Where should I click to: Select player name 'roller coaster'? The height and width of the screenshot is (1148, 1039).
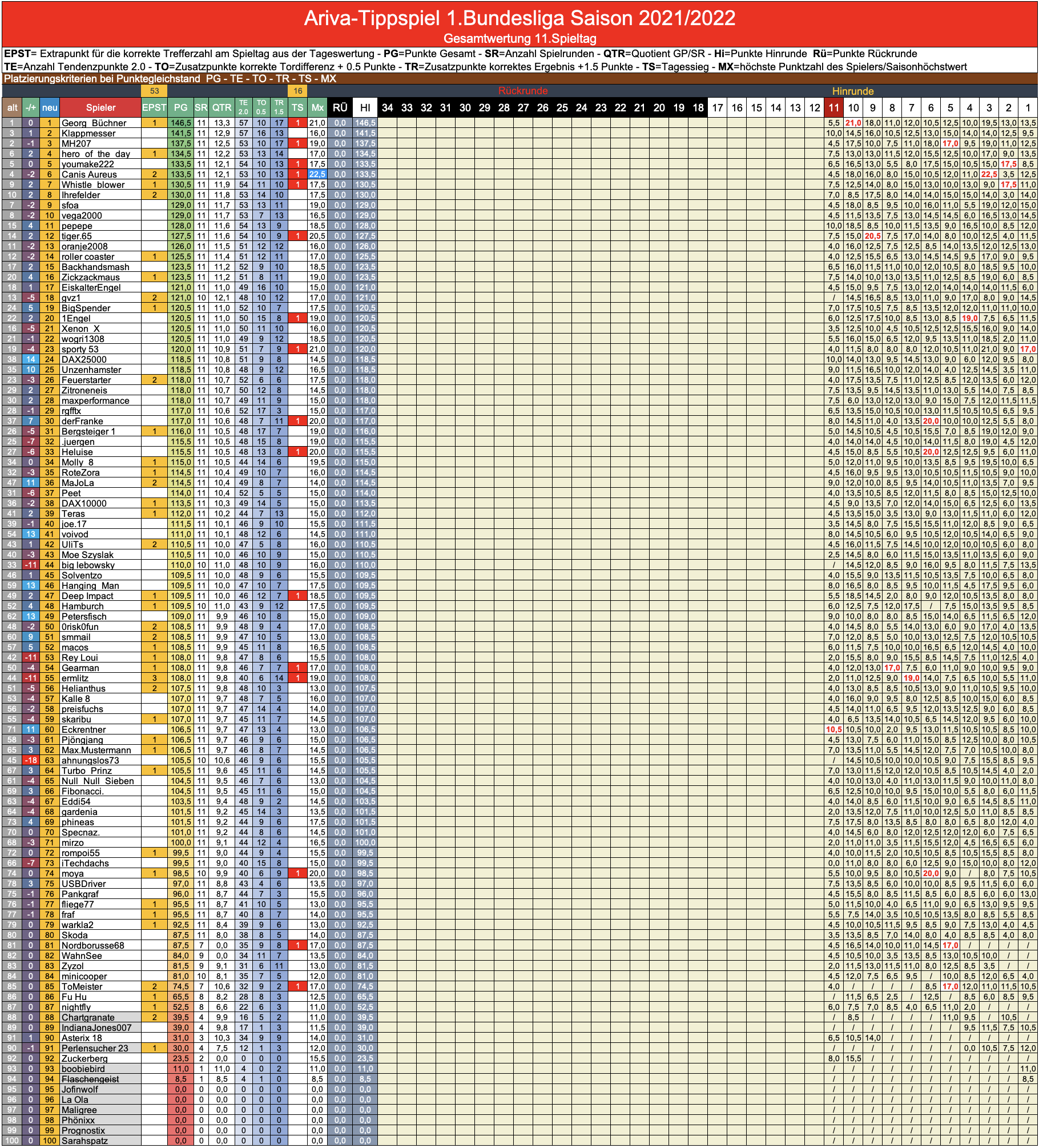pyautogui.click(x=88, y=256)
